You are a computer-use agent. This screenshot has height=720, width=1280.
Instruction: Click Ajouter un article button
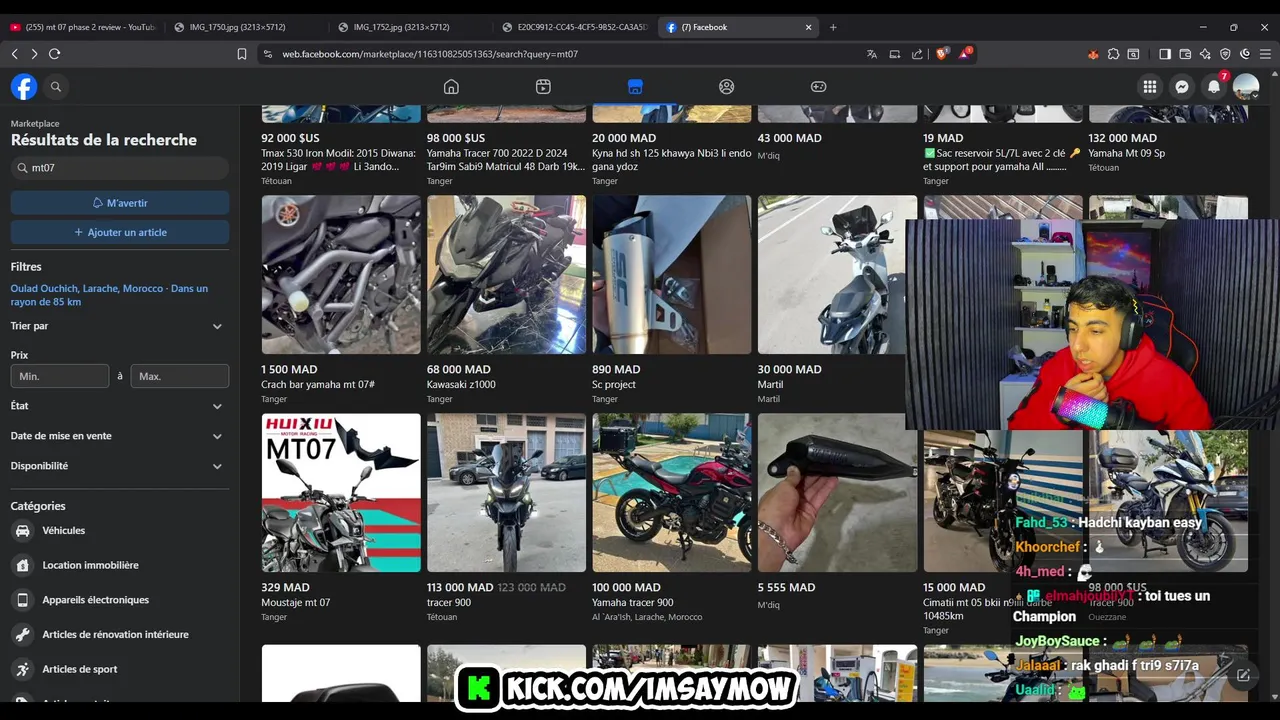click(x=120, y=232)
